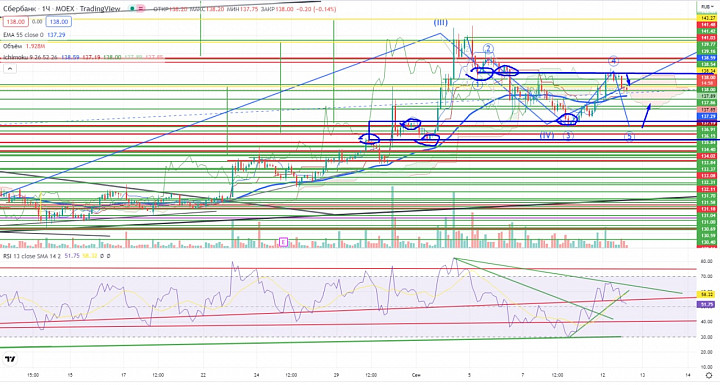Collapse indicator legend with the chevron button
Viewport: 720px width, 385px height.
[10, 69]
